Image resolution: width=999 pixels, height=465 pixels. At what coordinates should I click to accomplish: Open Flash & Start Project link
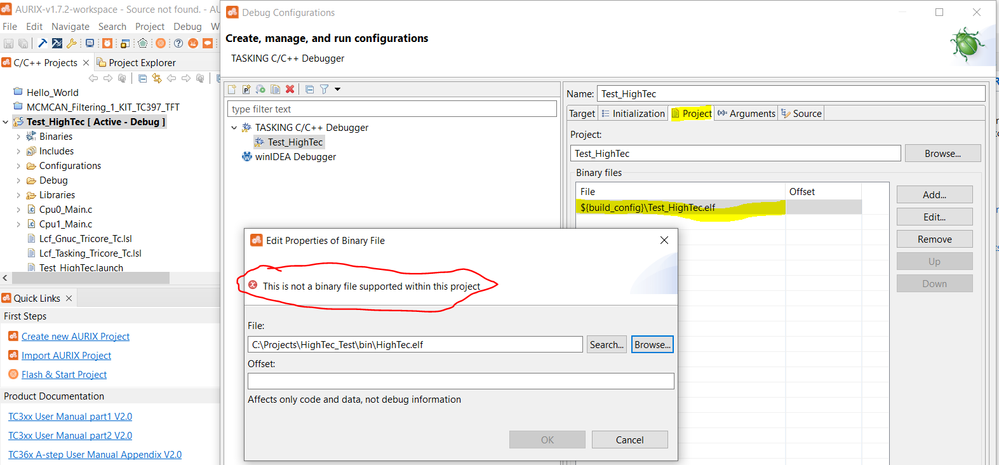coord(64,375)
